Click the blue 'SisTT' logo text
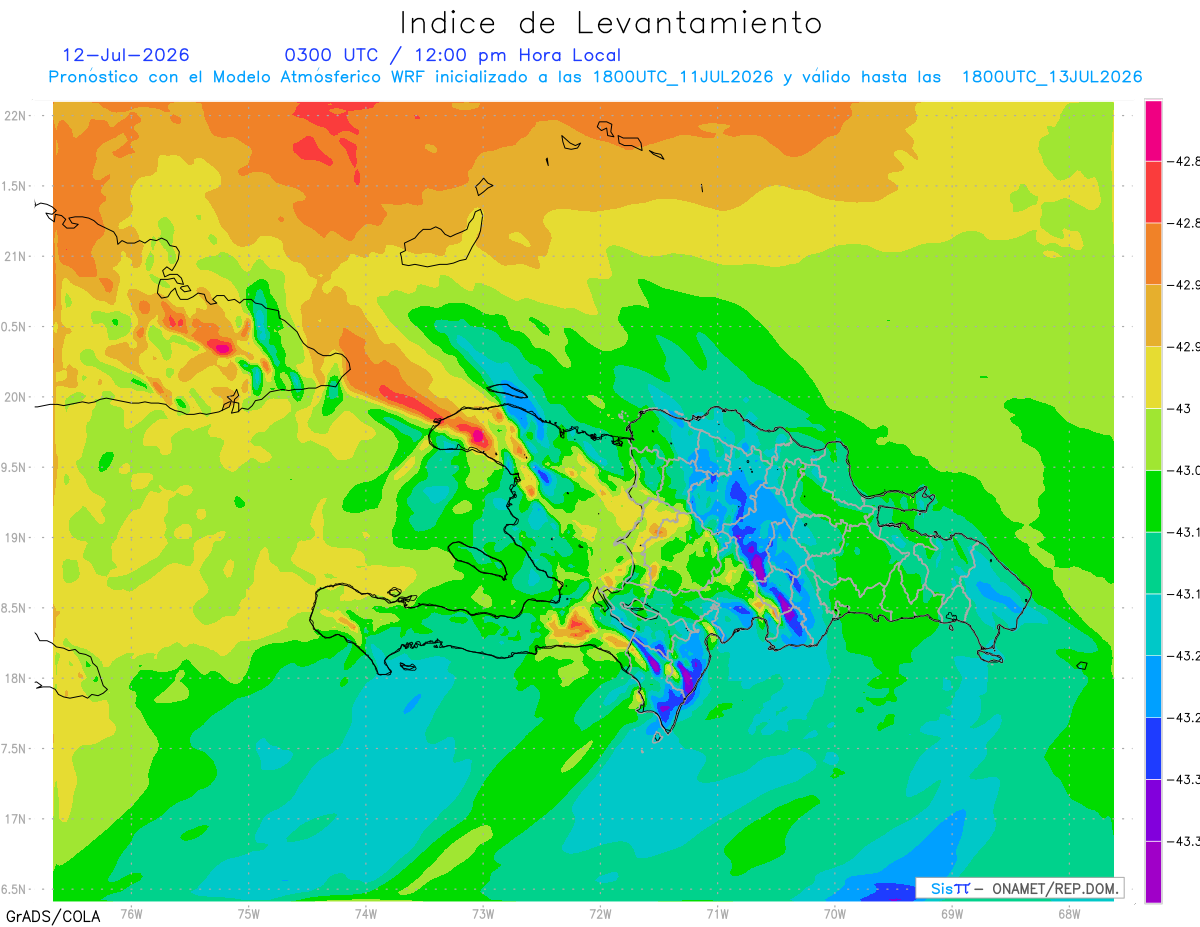This screenshot has height=927, width=1200. (x=949, y=888)
